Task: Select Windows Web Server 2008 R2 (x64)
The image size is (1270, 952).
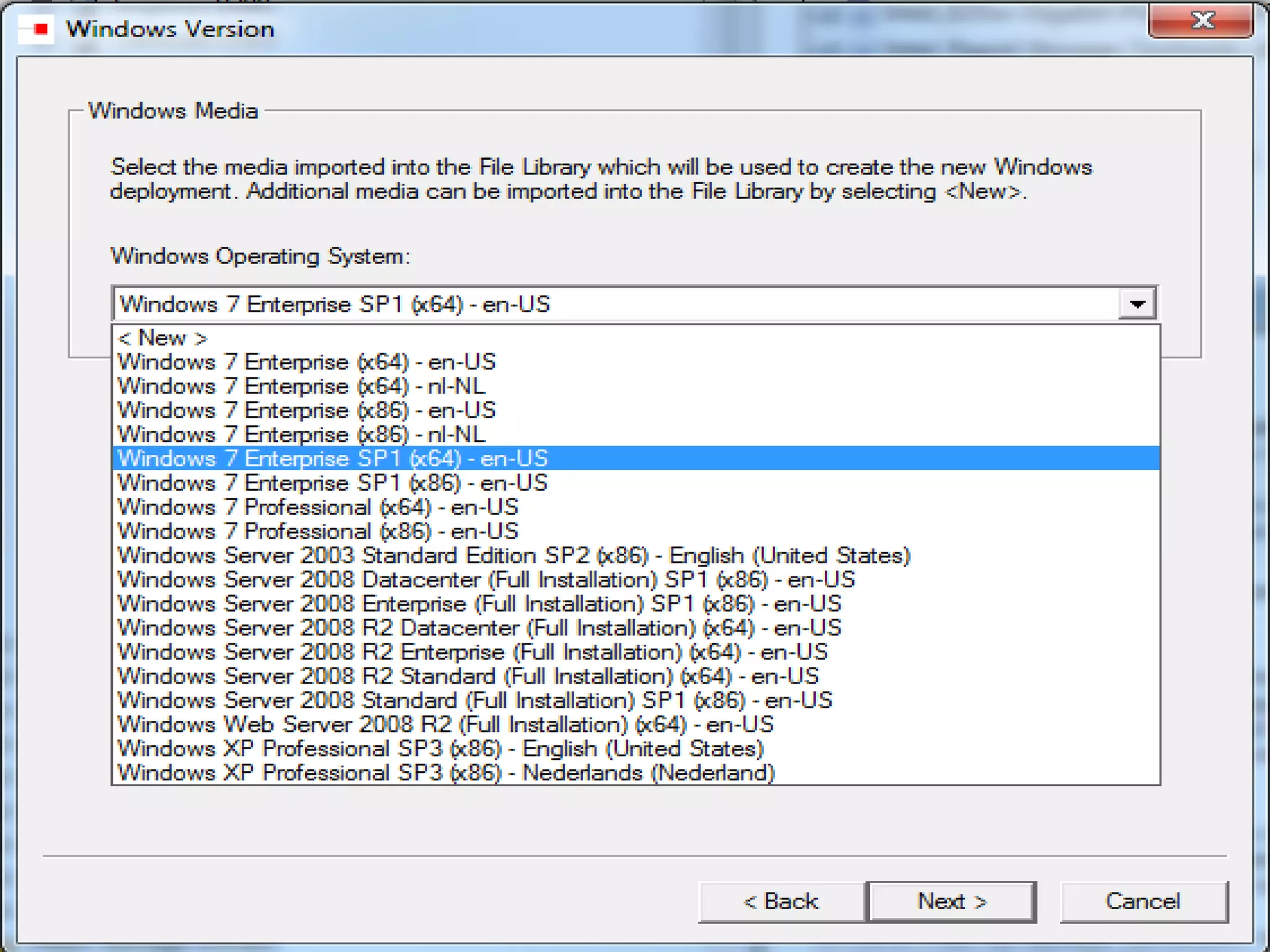Action: 636,725
